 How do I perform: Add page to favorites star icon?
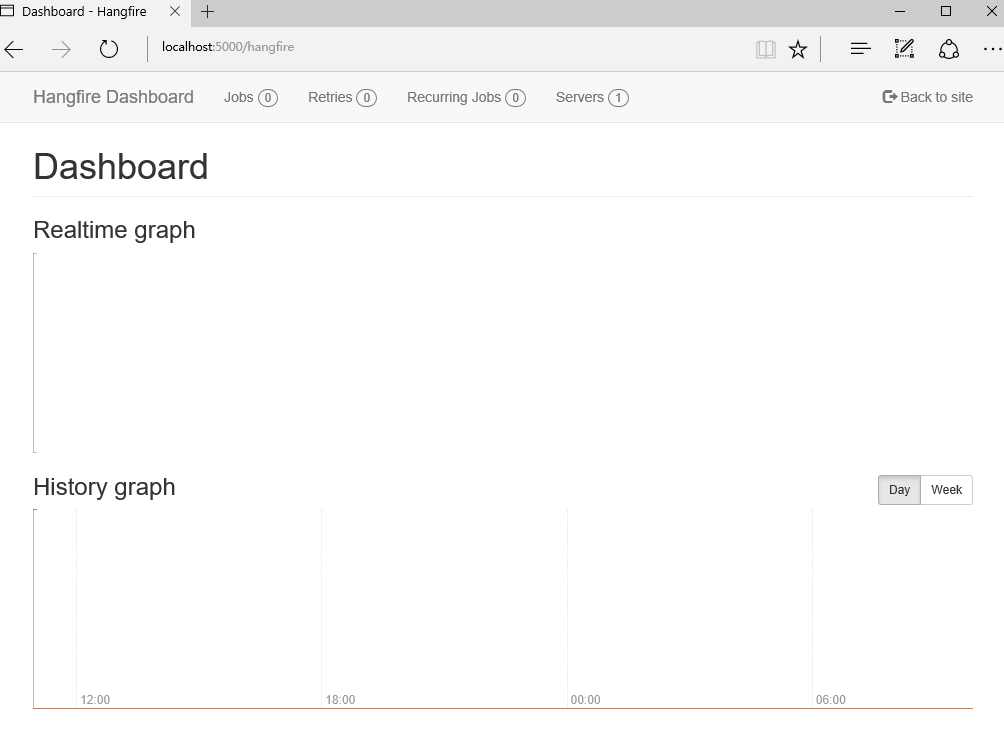(798, 49)
